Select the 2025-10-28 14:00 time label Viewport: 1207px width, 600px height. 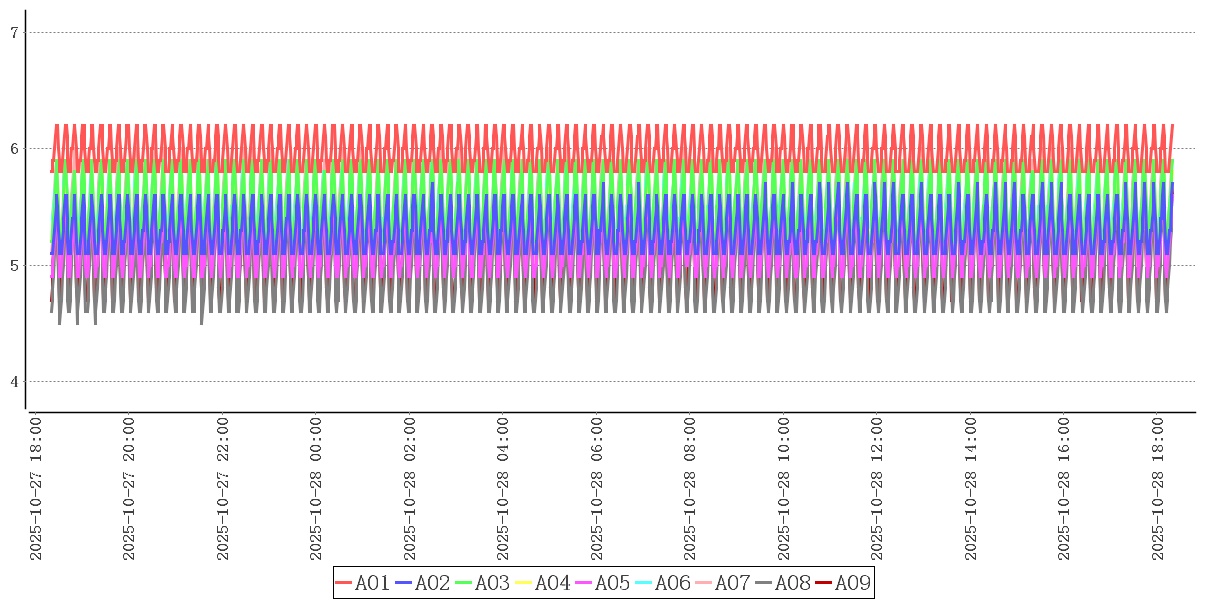(970, 489)
